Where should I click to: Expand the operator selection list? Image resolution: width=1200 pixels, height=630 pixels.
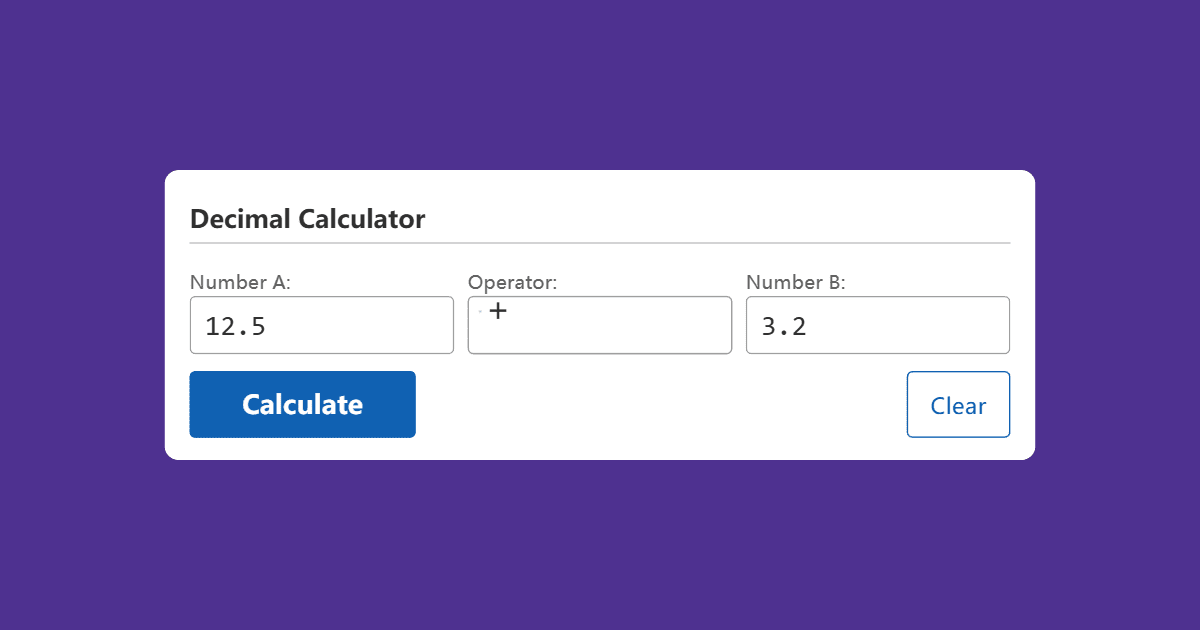pos(599,325)
